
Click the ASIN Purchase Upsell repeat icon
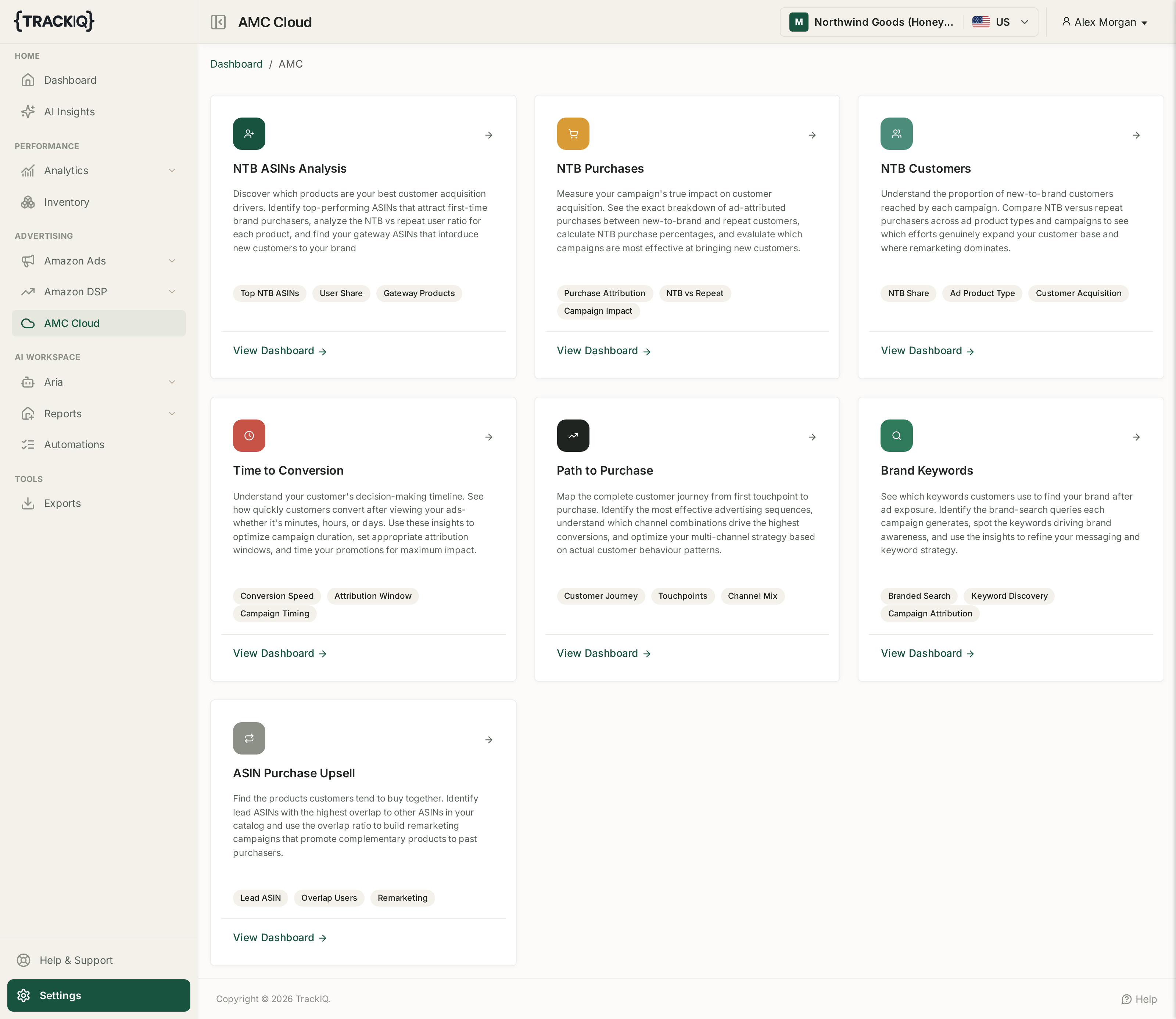coord(249,738)
